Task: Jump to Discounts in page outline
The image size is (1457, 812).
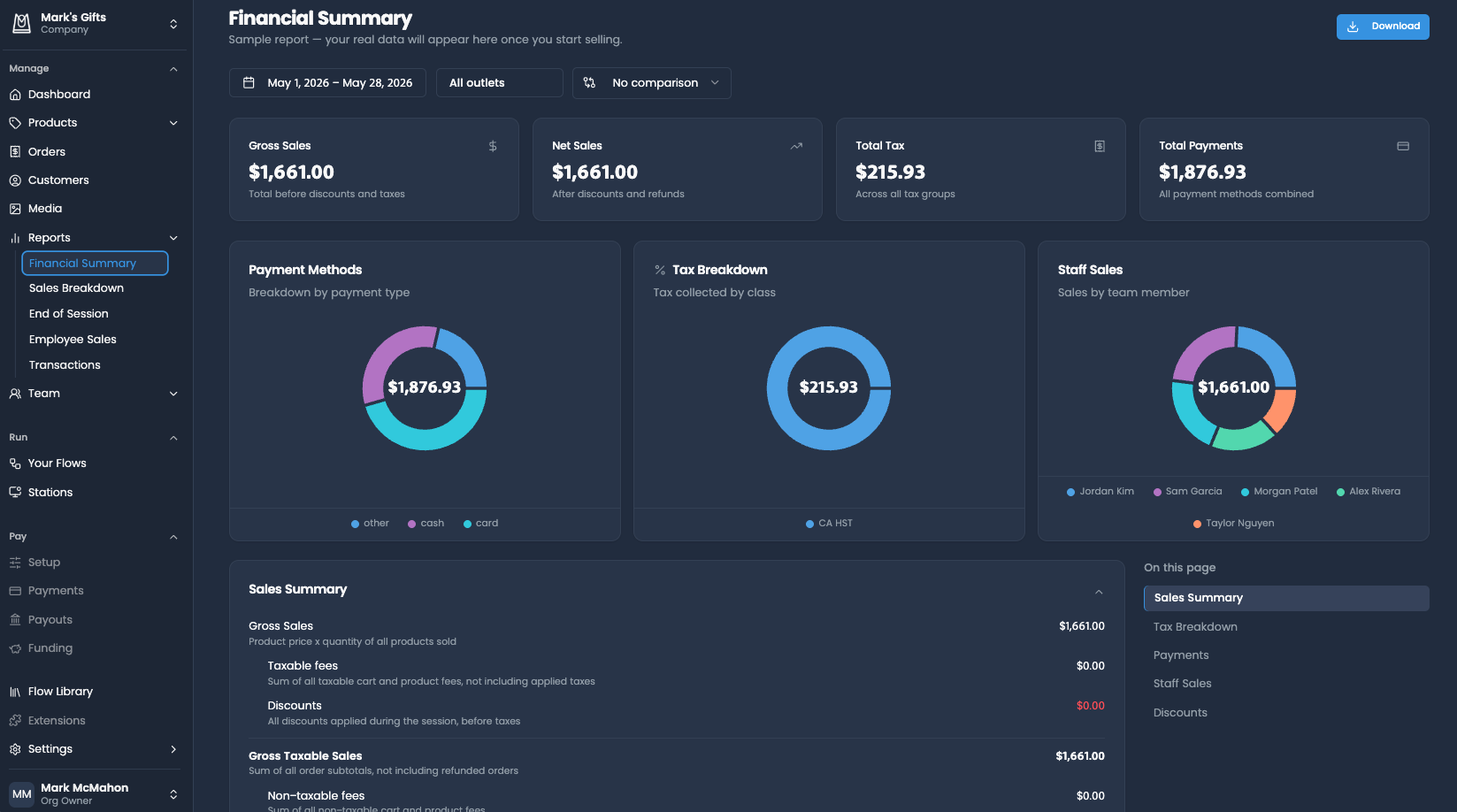Action: pos(1180,713)
